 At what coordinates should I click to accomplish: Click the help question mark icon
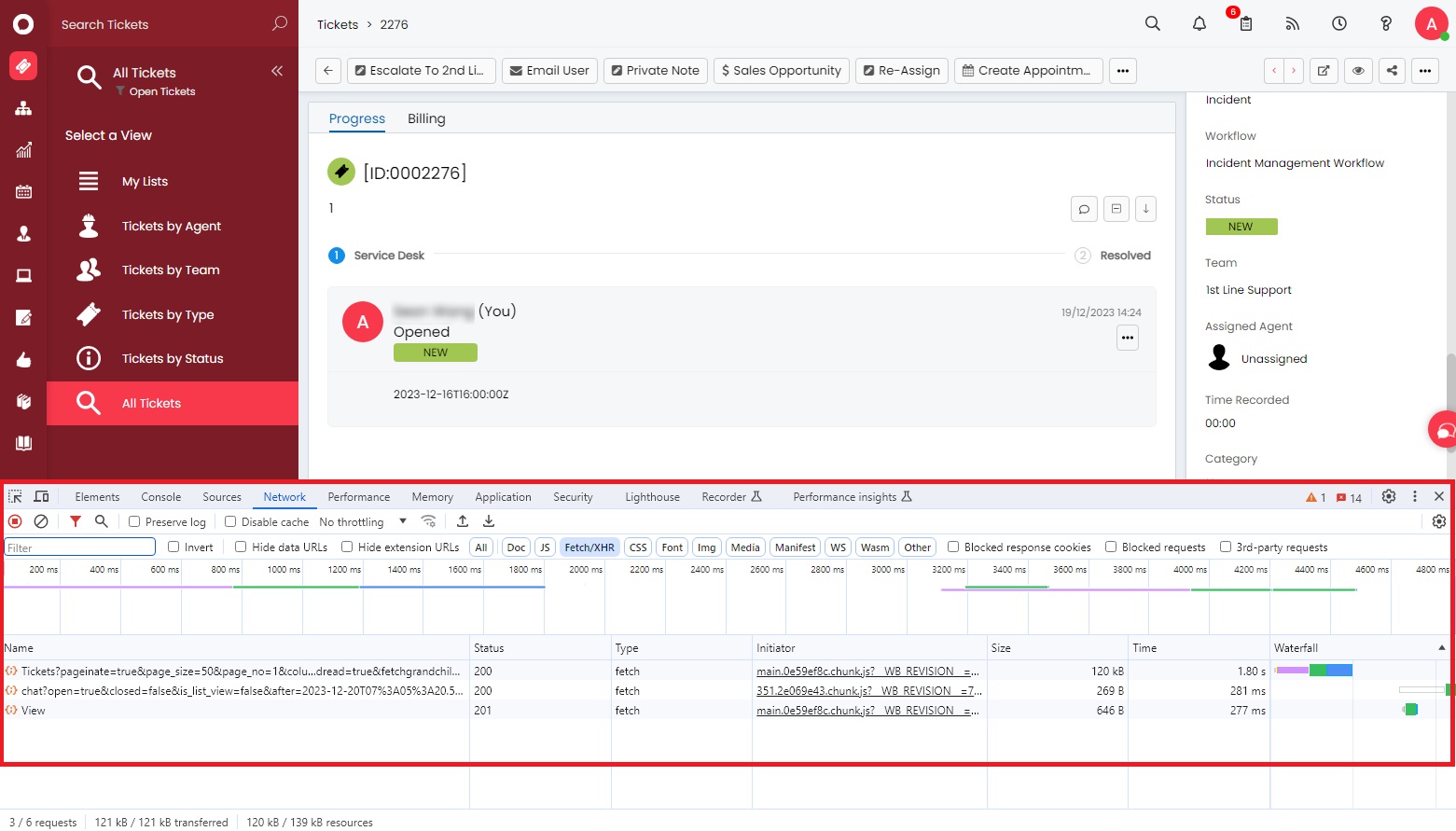tap(1386, 24)
